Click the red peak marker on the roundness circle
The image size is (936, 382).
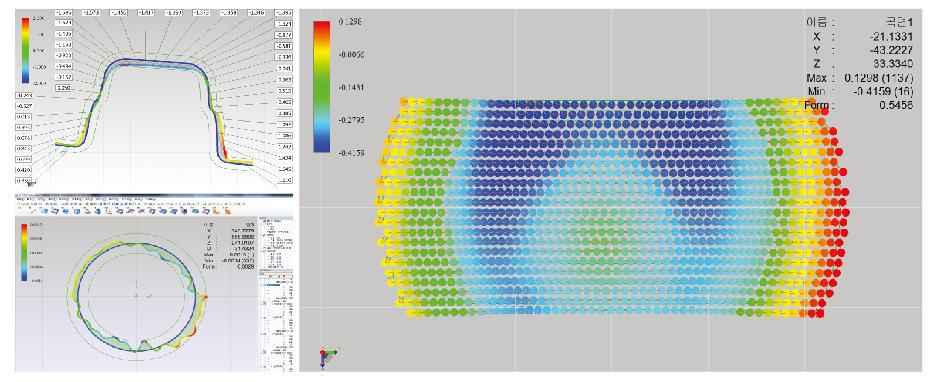(205, 296)
